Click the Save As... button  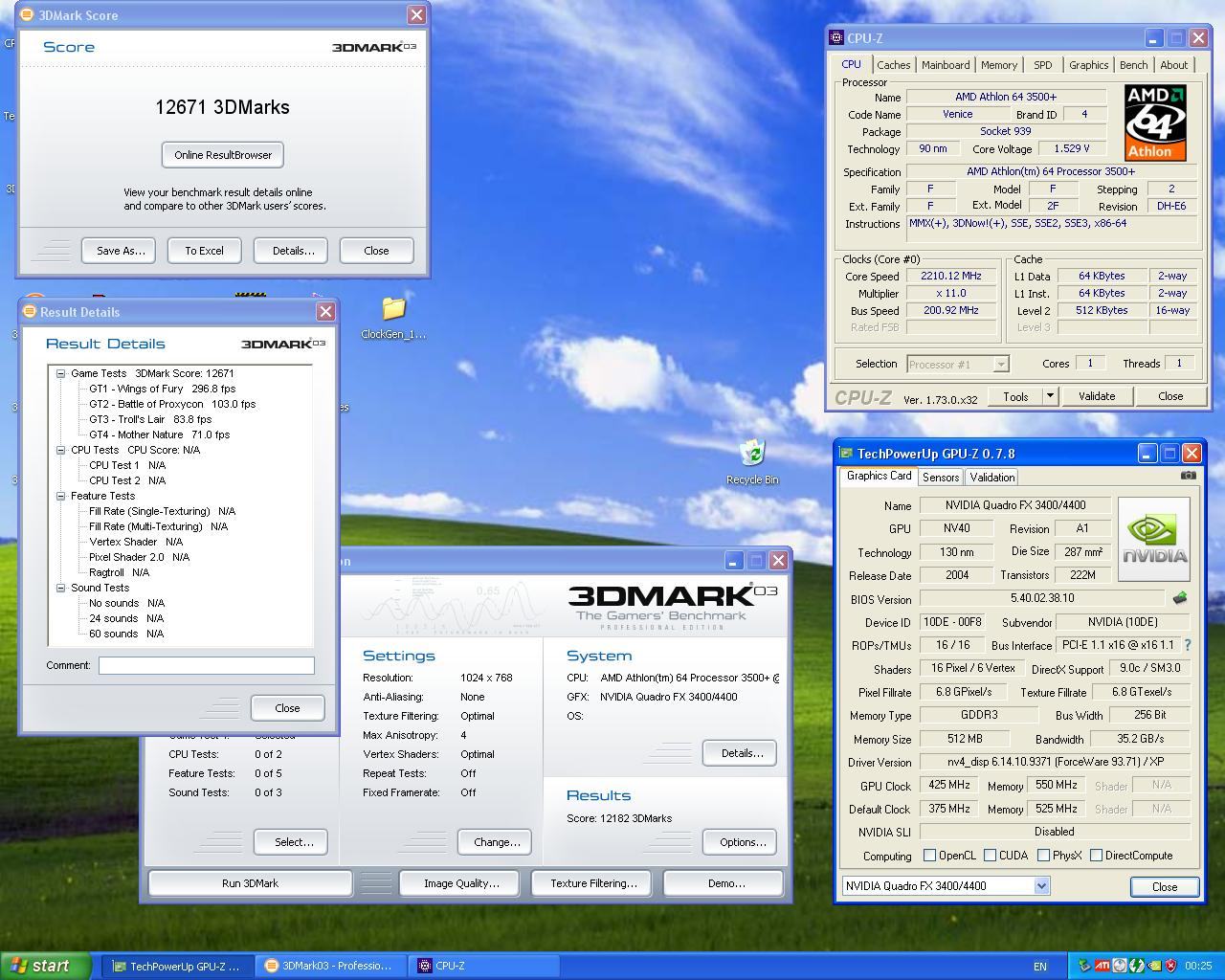[x=121, y=251]
